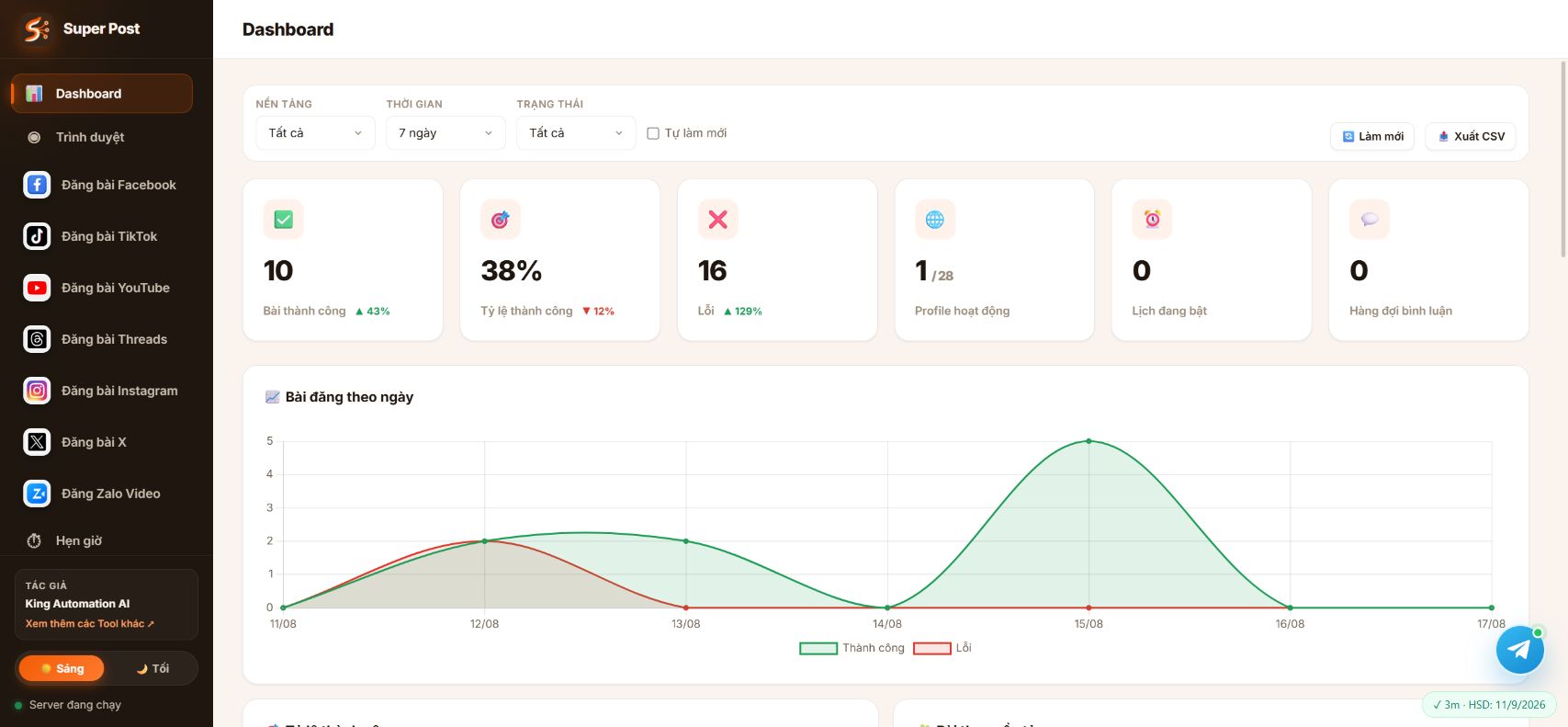1568x727 pixels.
Task: Select Dashboard in the sidebar
Action: tap(102, 94)
